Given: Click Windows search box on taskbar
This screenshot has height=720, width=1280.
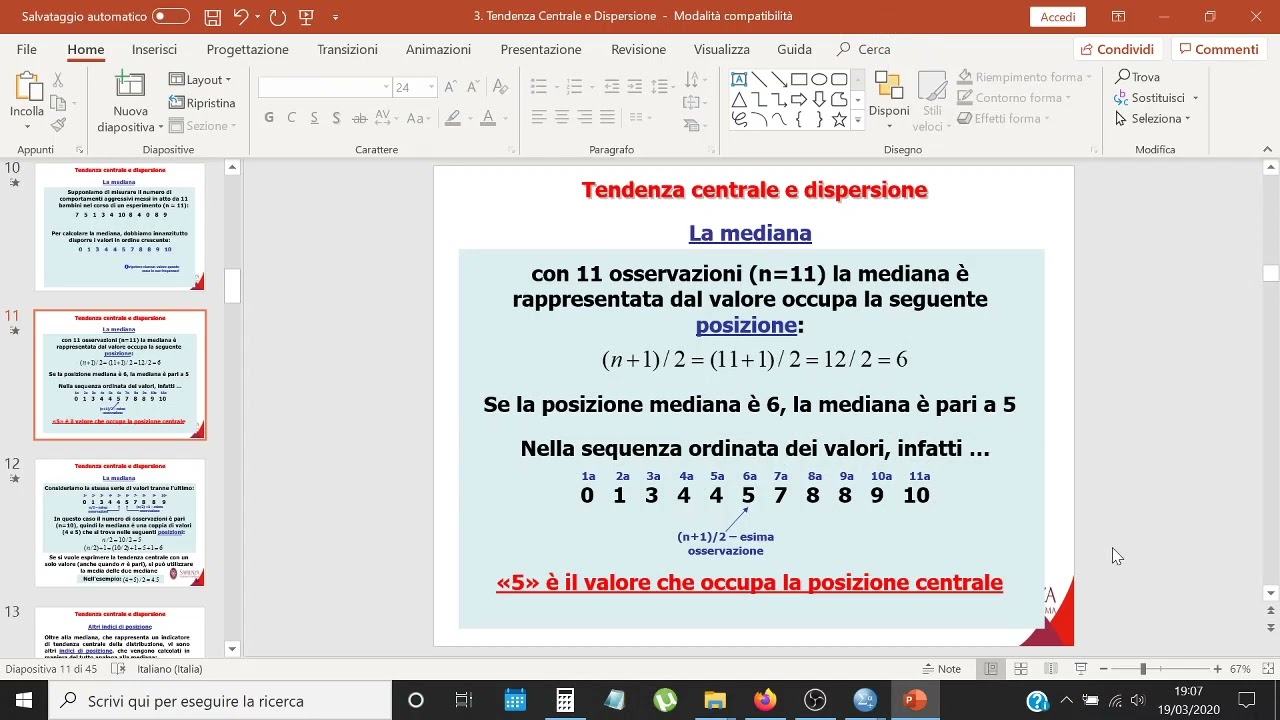Looking at the screenshot, I should (220, 701).
